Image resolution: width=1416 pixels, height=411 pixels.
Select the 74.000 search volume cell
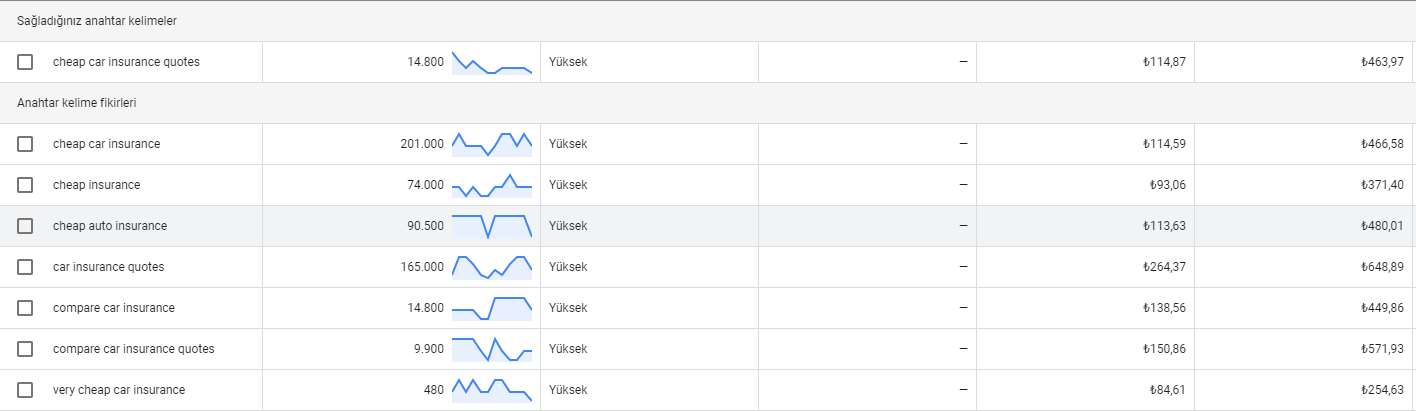pyautogui.click(x=425, y=185)
